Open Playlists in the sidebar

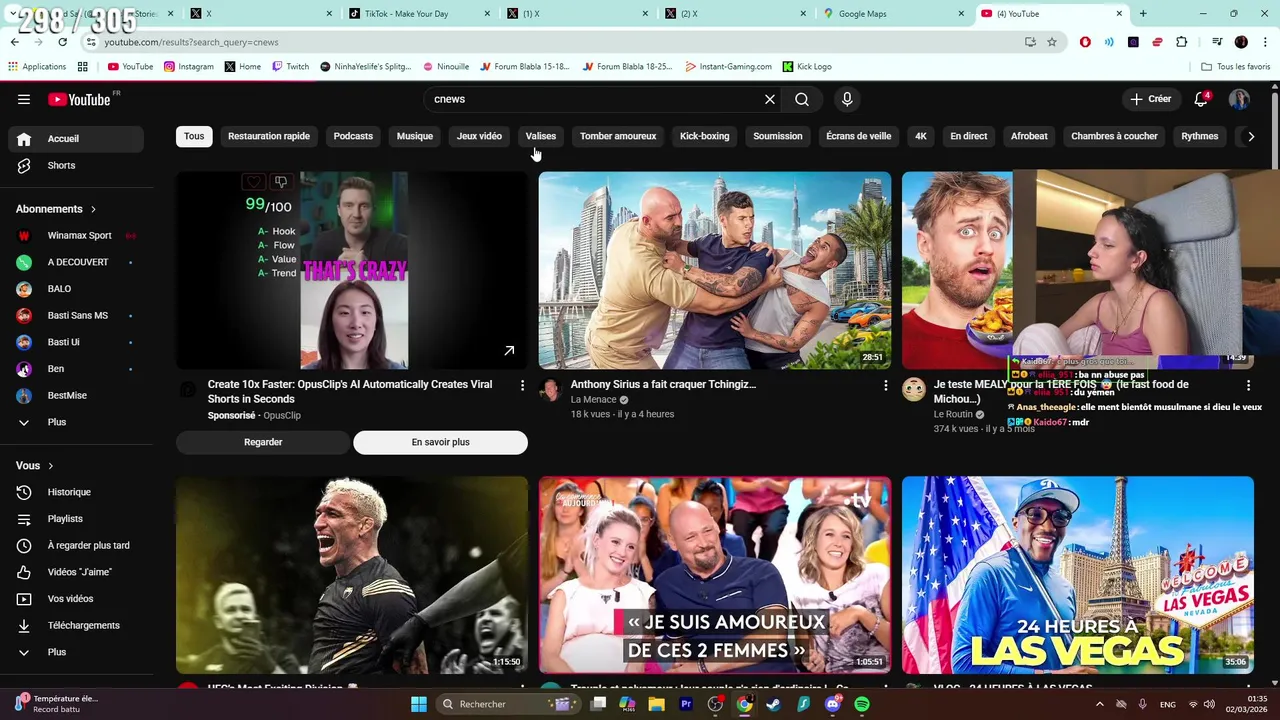coord(76,519)
